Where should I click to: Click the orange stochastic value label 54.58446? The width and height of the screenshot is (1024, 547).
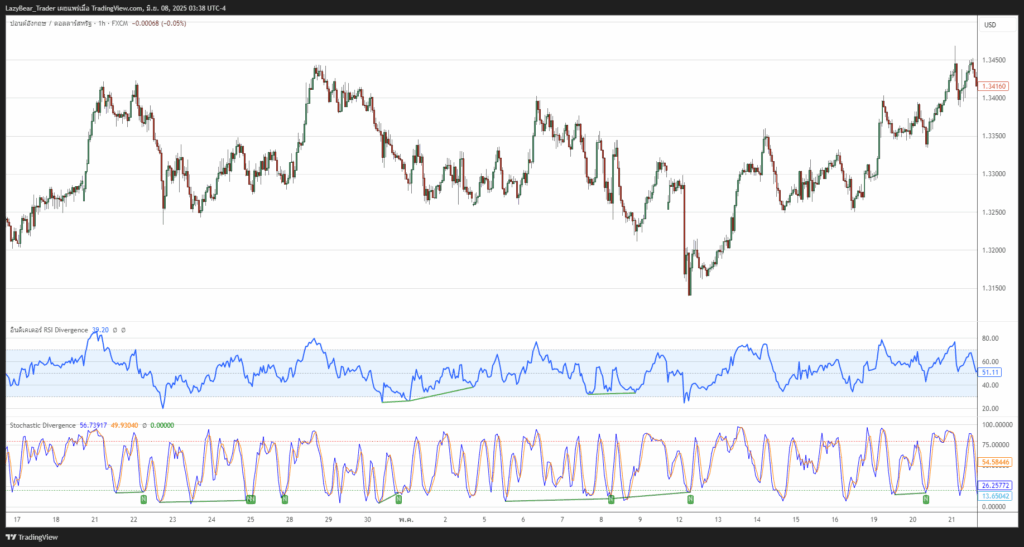[x=996, y=461]
